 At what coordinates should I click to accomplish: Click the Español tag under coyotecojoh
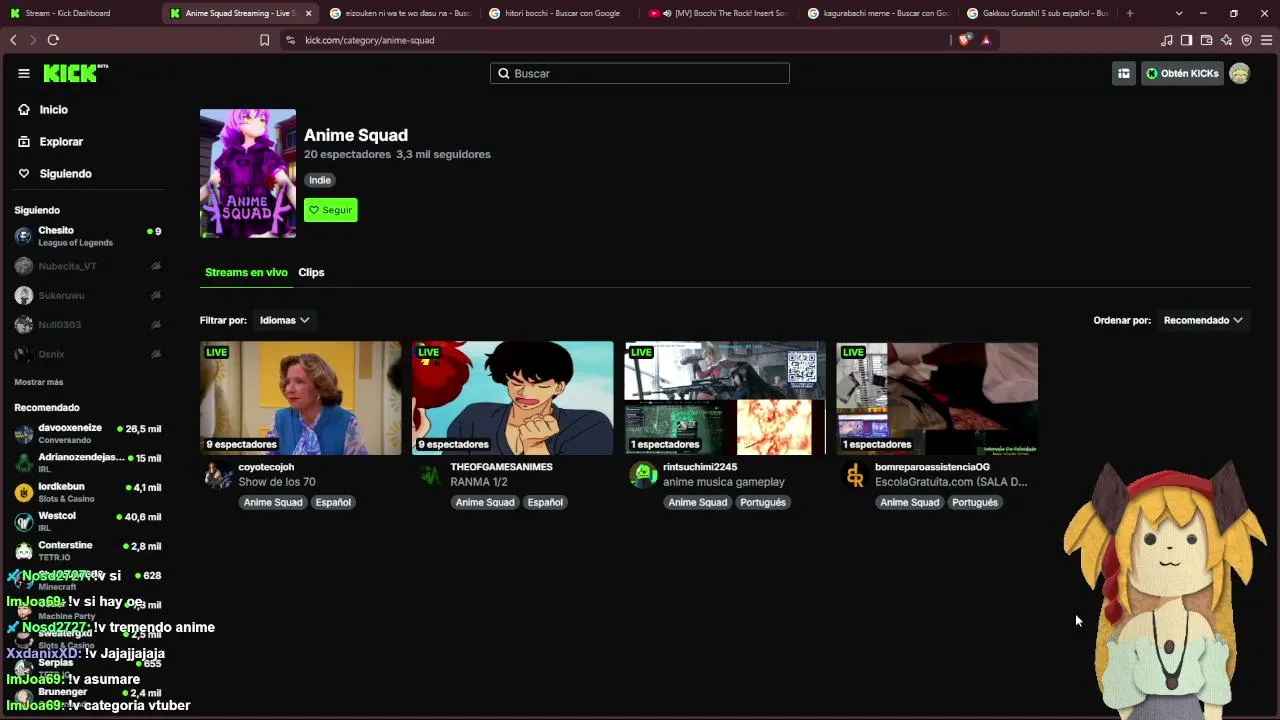[333, 502]
